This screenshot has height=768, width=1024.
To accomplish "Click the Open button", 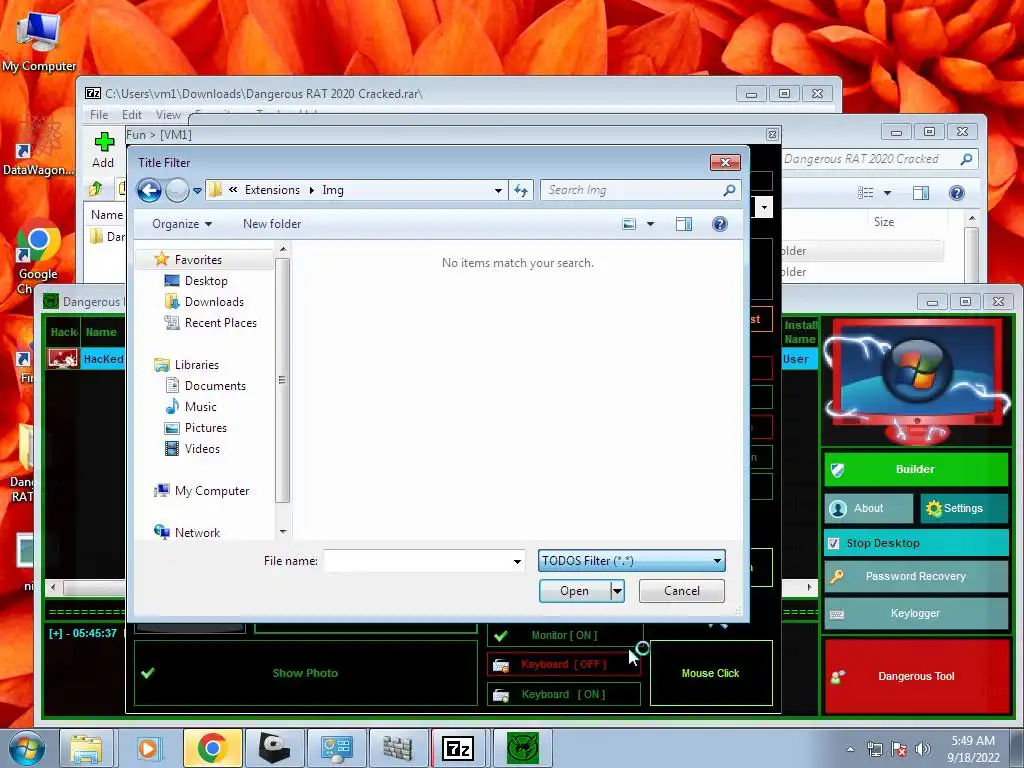I will pyautogui.click(x=575, y=591).
